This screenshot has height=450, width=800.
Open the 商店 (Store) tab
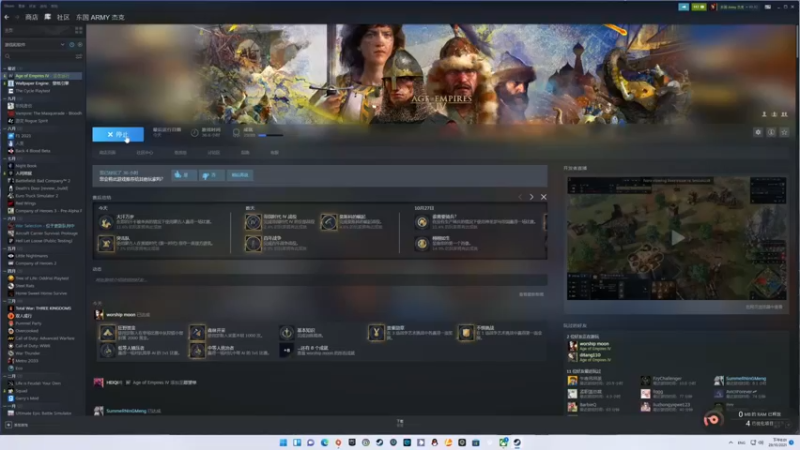32,17
